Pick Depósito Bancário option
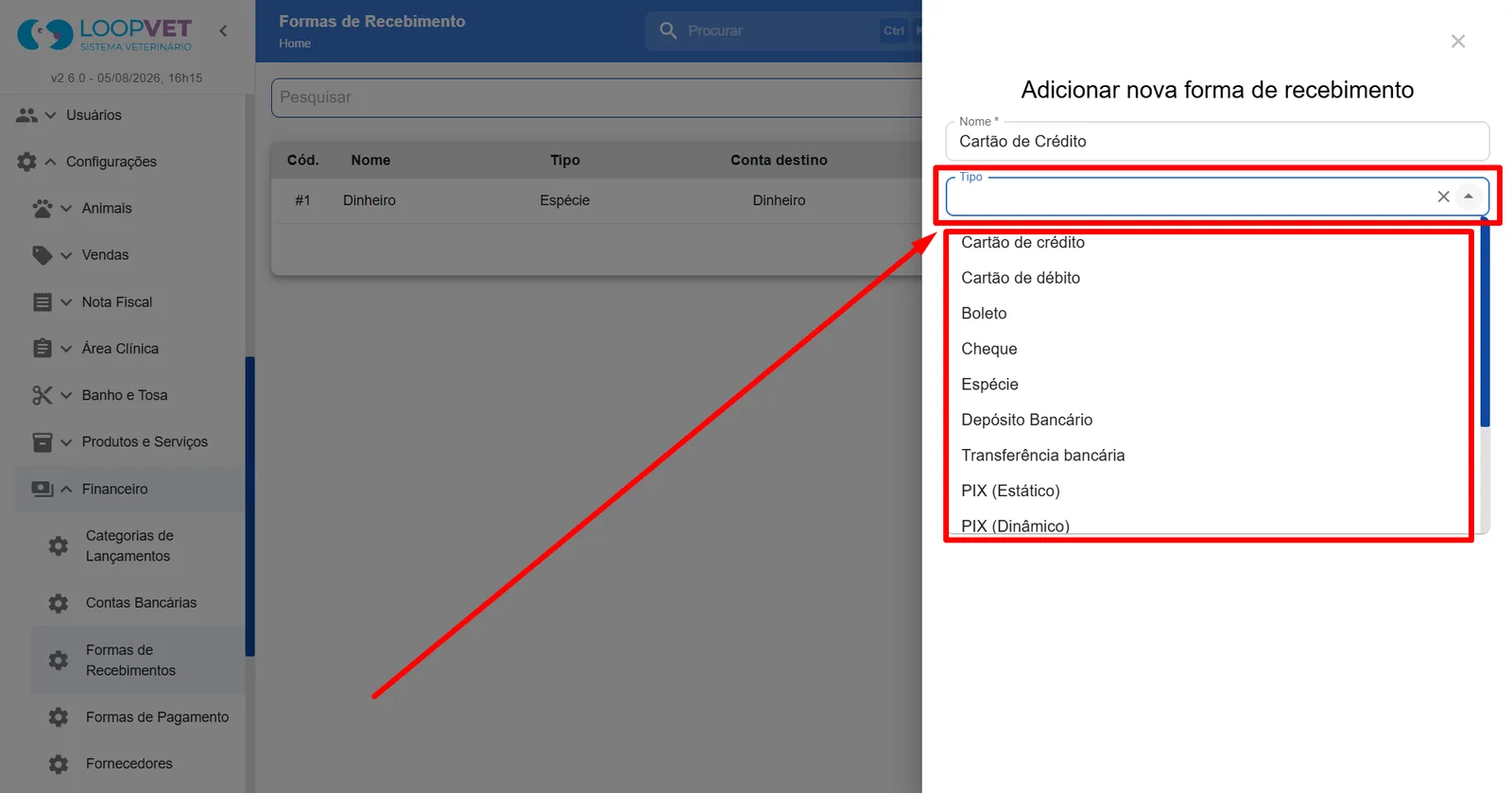This screenshot has height=793, width=1512. (1213, 420)
